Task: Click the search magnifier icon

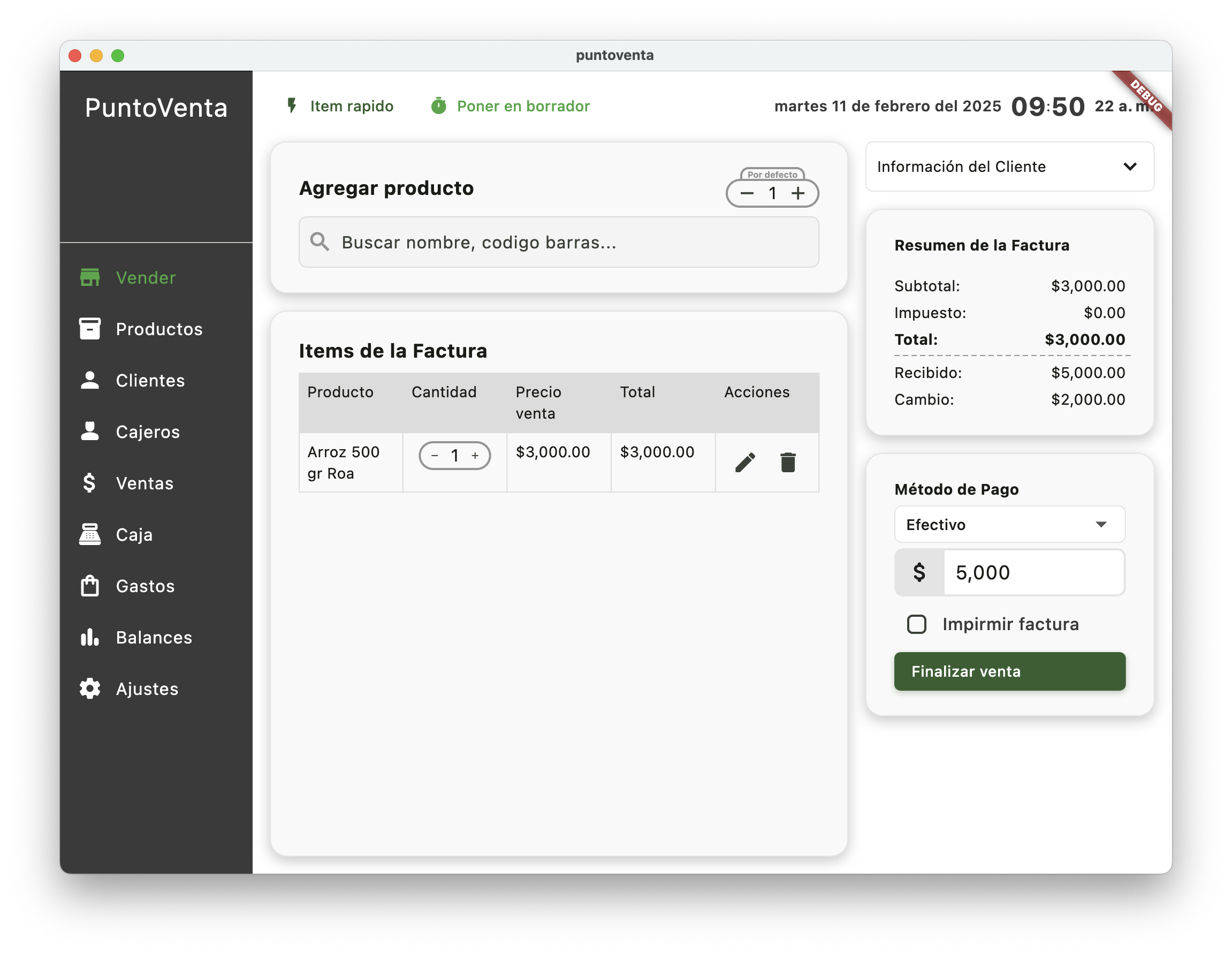Action: tap(320, 241)
